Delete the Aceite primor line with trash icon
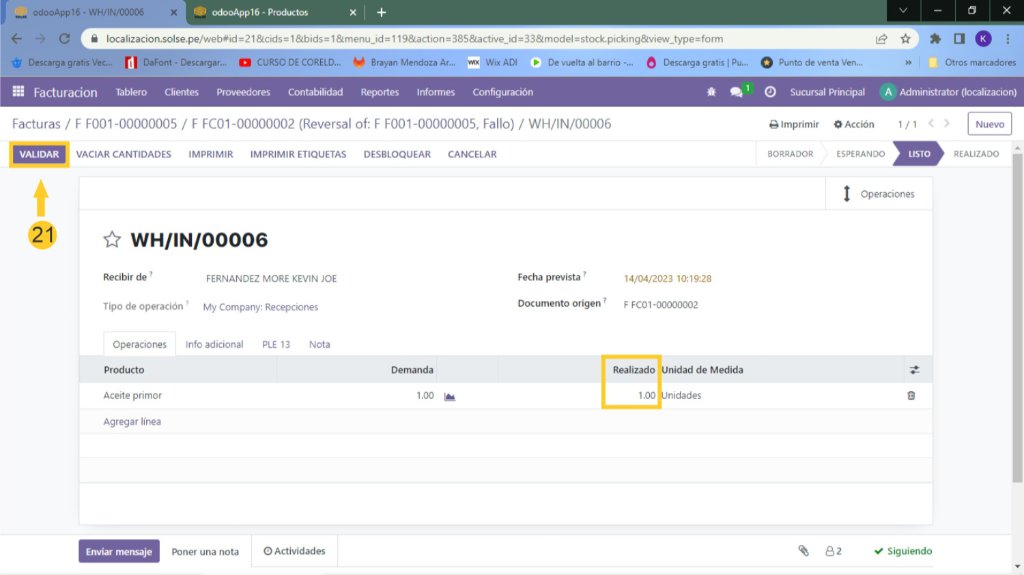Screen dimensions: 1024x575 click(x=911, y=396)
